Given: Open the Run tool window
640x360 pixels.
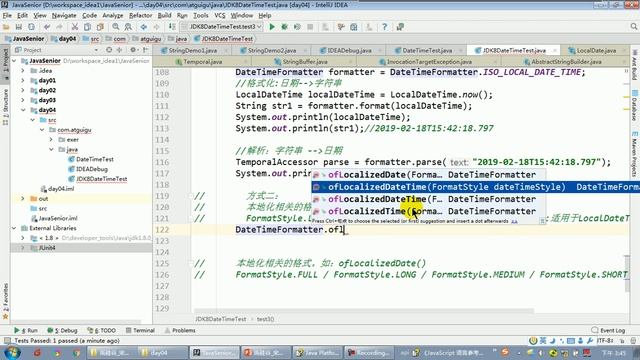Looking at the screenshot, I should coord(26,330).
